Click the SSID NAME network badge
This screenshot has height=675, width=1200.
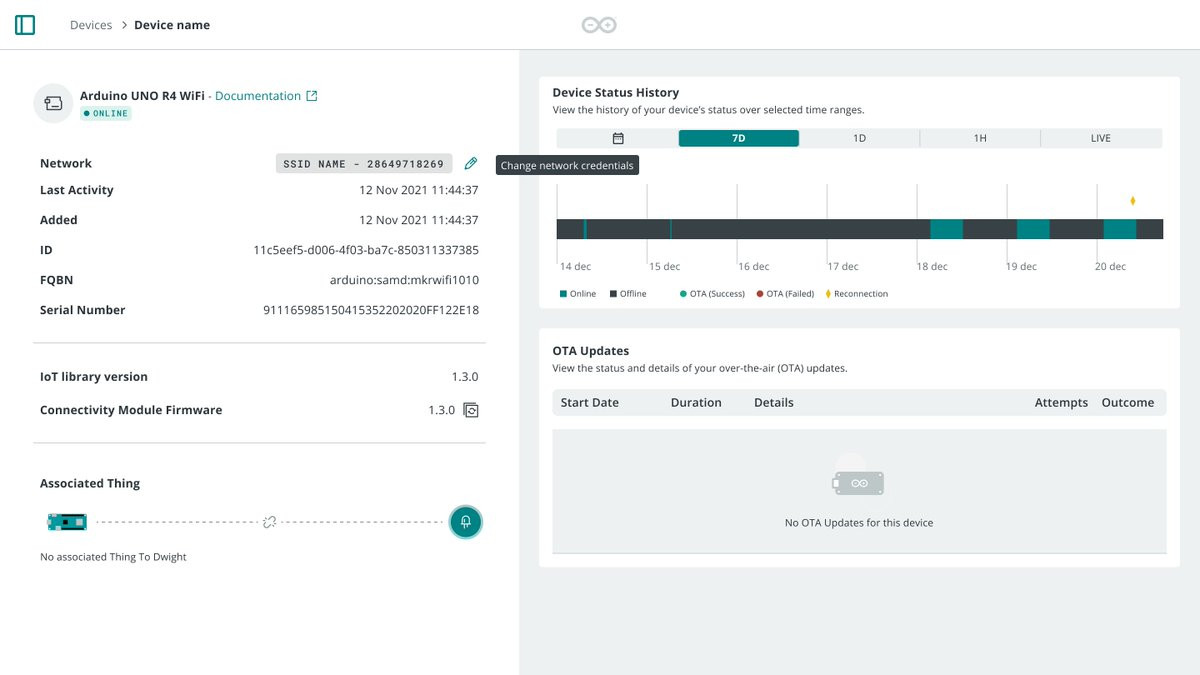(364, 163)
